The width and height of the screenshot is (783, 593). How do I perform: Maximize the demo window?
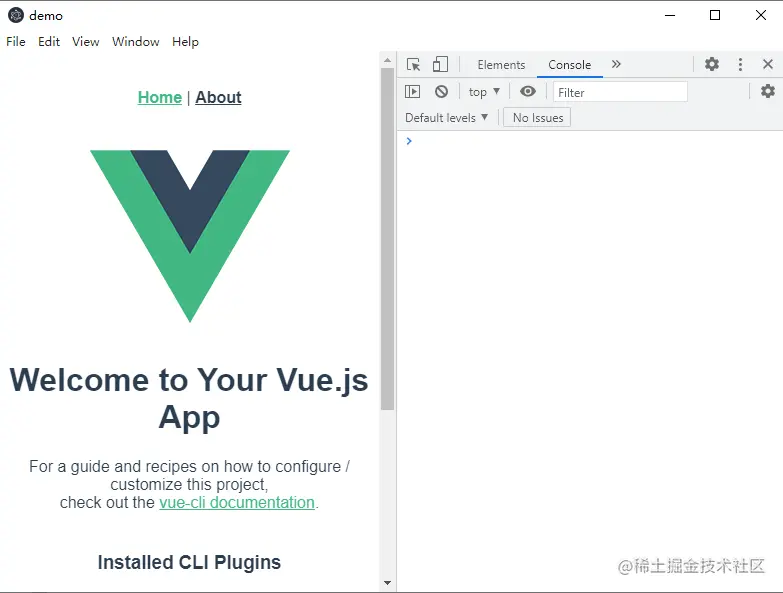[x=715, y=15]
